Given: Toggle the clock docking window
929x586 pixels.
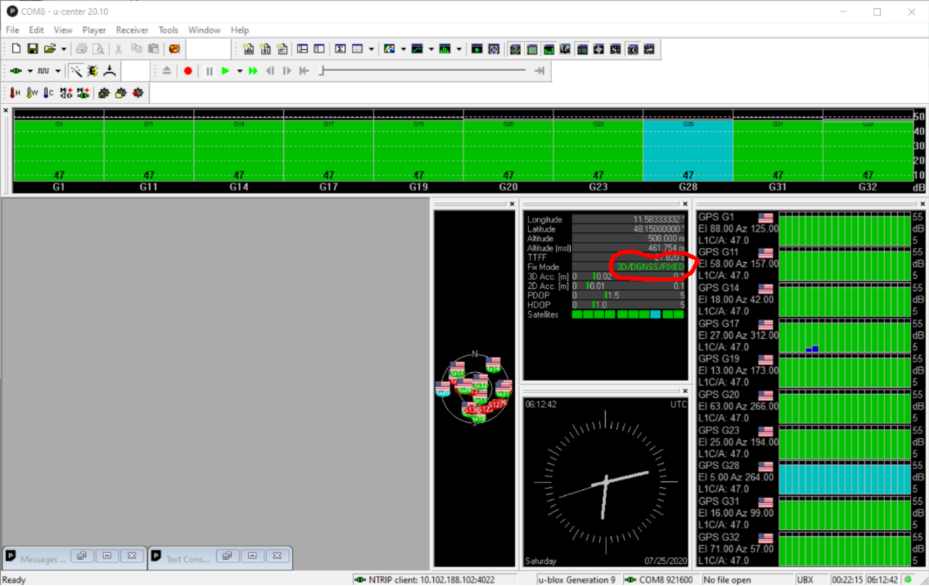Looking at the screenshot, I should tap(633, 49).
